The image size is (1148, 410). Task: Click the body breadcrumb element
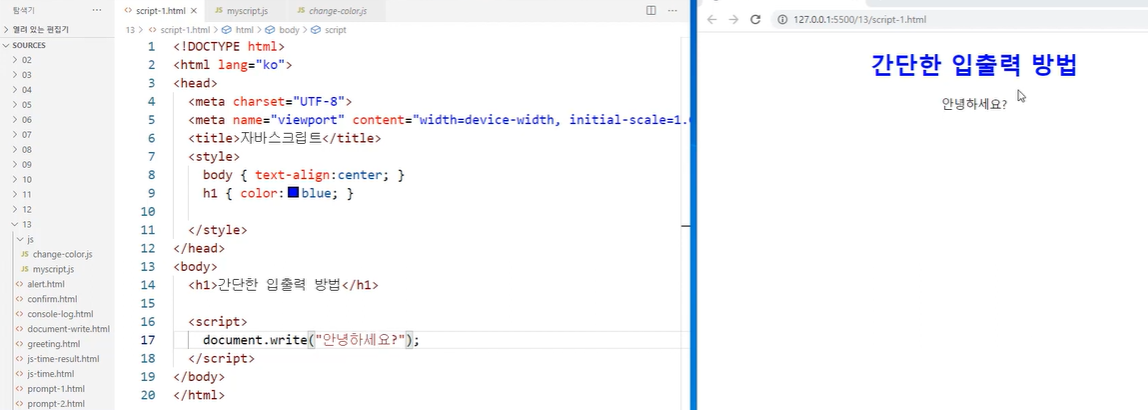(x=283, y=30)
